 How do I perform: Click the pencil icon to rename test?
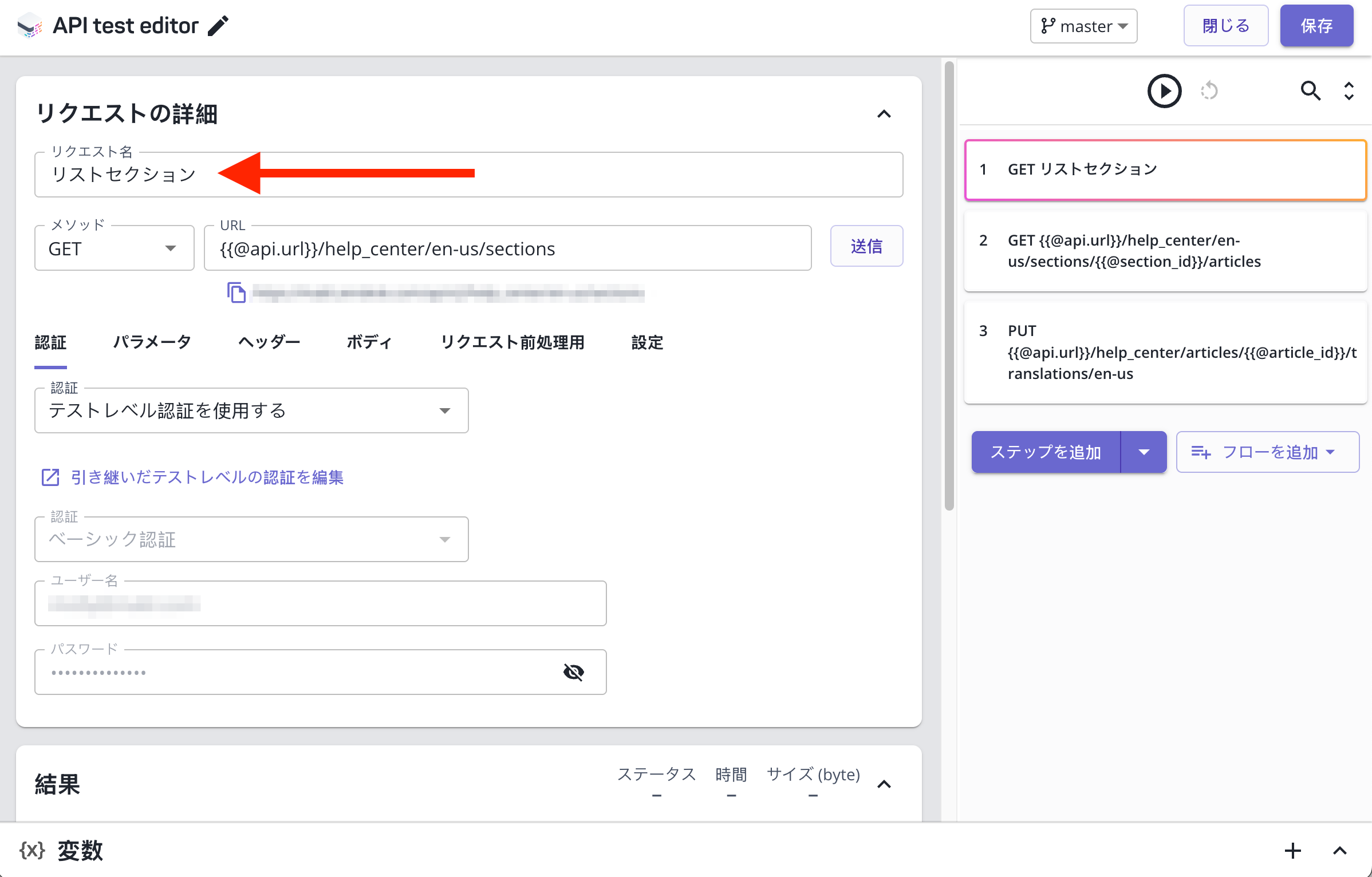pos(218,26)
